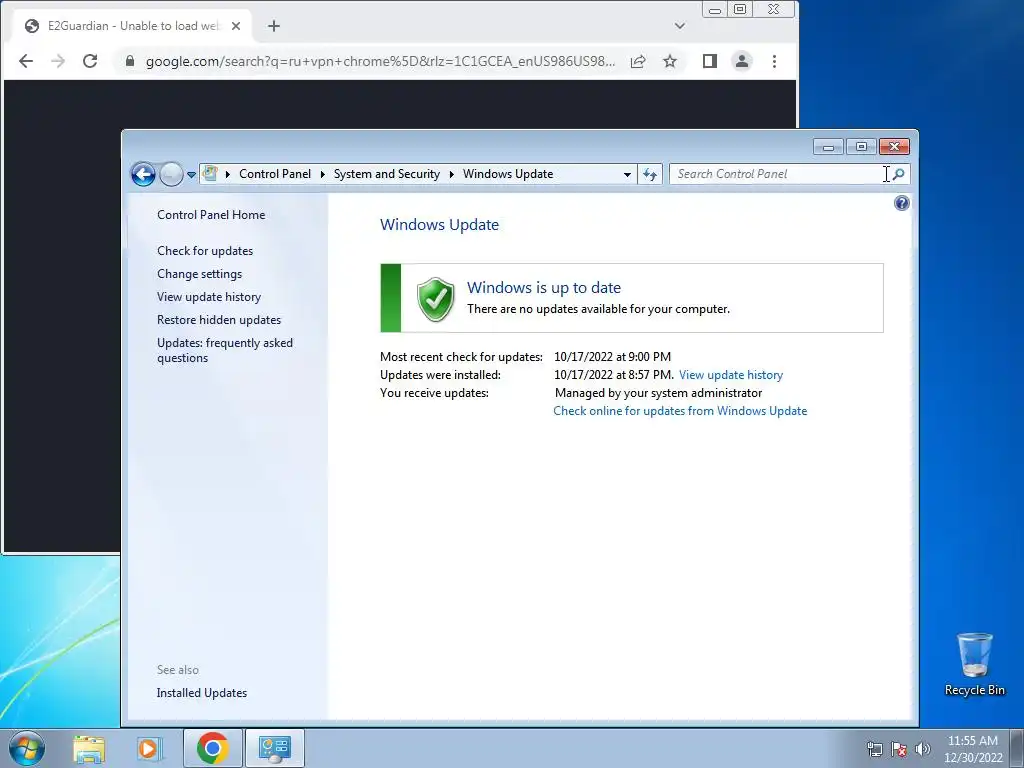This screenshot has height=768, width=1024.
Task: Minimize the Chrome window
Action: click(x=715, y=9)
